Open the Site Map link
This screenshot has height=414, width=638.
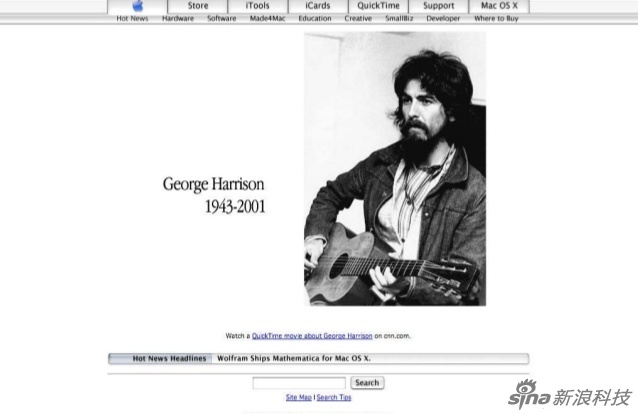[299, 397]
